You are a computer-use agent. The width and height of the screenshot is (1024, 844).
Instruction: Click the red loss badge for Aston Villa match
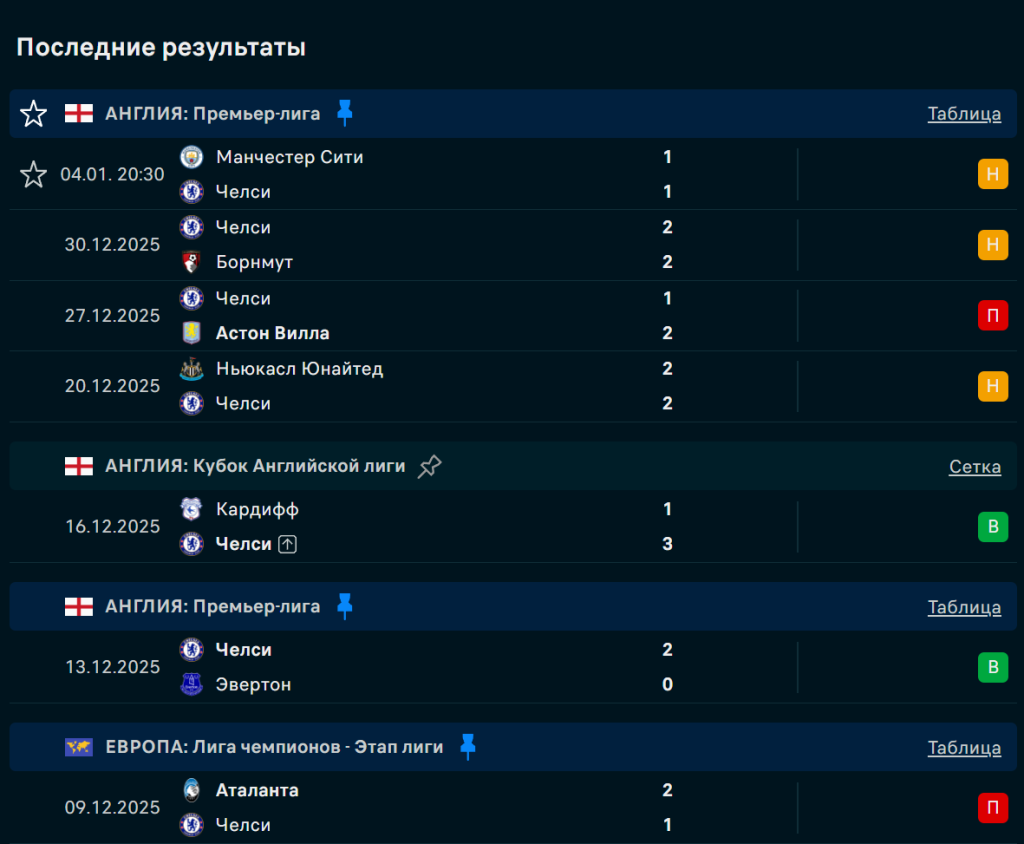pyautogui.click(x=992, y=316)
